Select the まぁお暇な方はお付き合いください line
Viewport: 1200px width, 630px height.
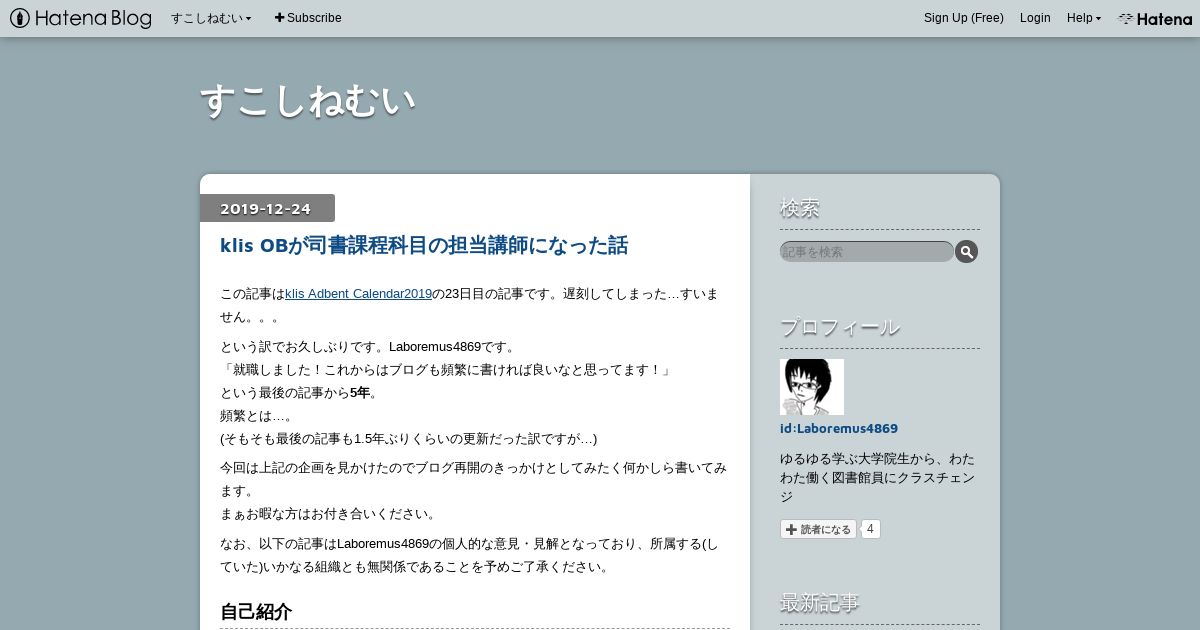[x=329, y=514]
